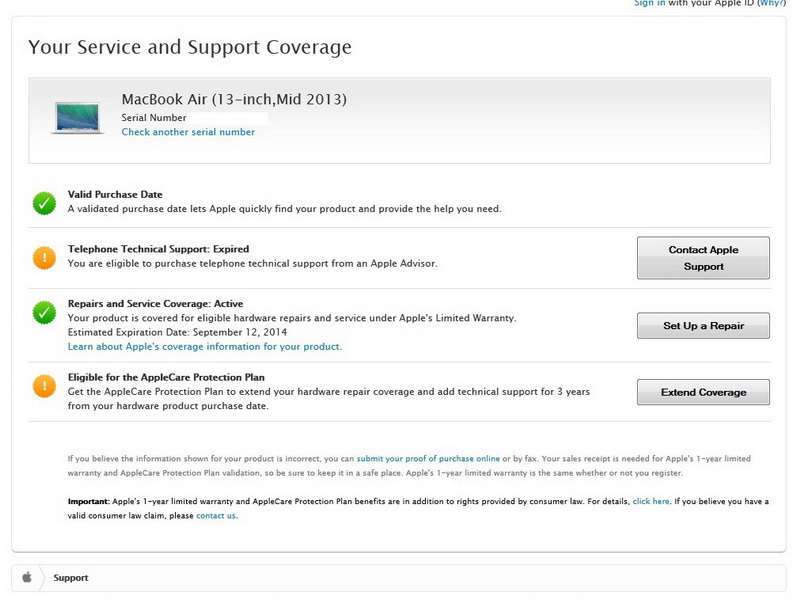Click the 'Telephone Technical Support: Expired' heading

(158, 249)
